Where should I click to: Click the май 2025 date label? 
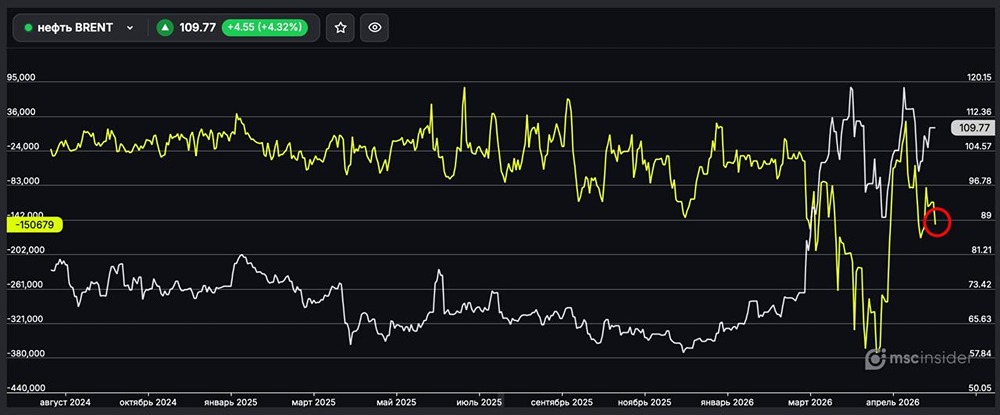(397, 403)
